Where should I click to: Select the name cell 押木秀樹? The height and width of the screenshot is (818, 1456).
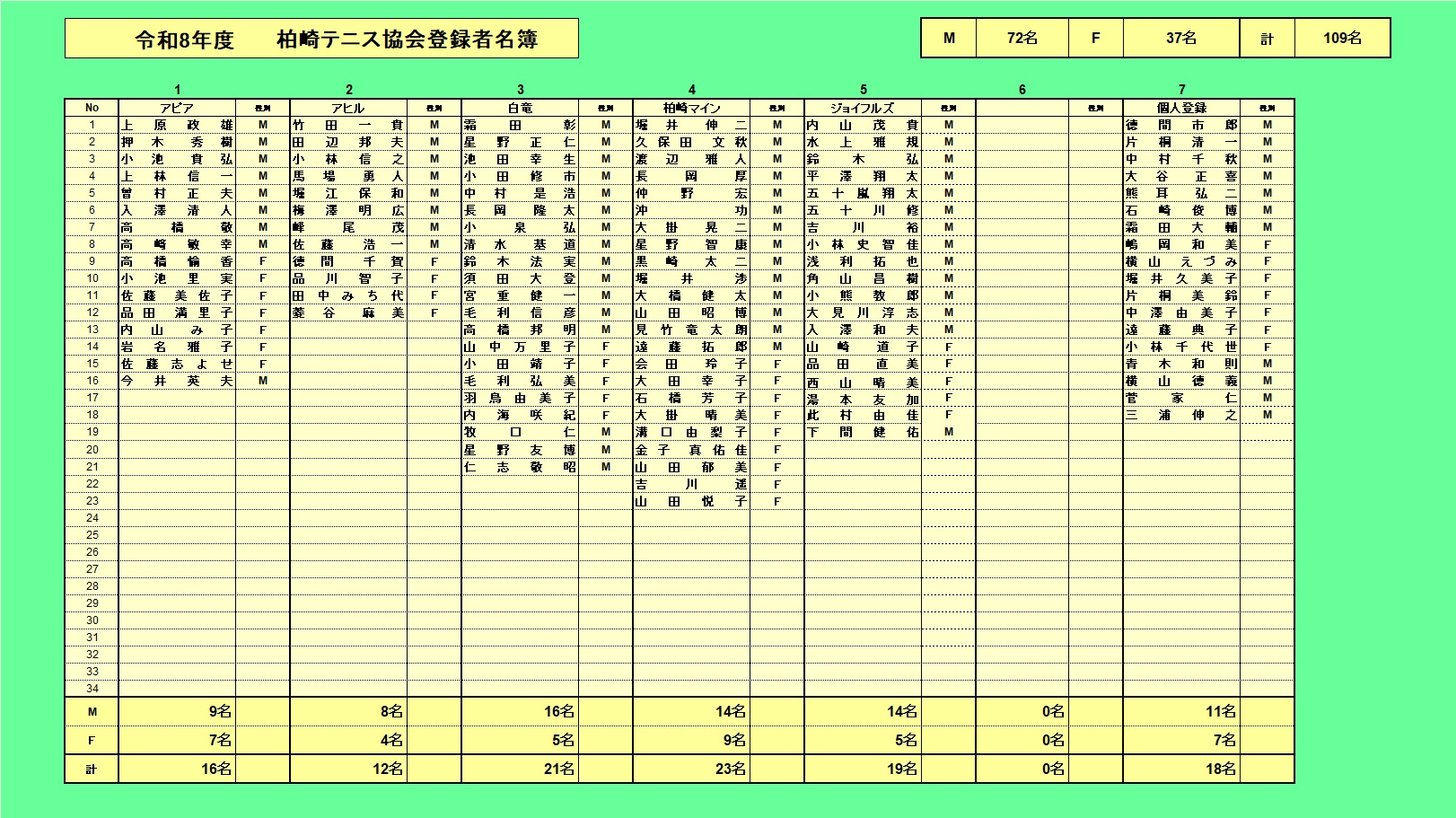point(177,142)
